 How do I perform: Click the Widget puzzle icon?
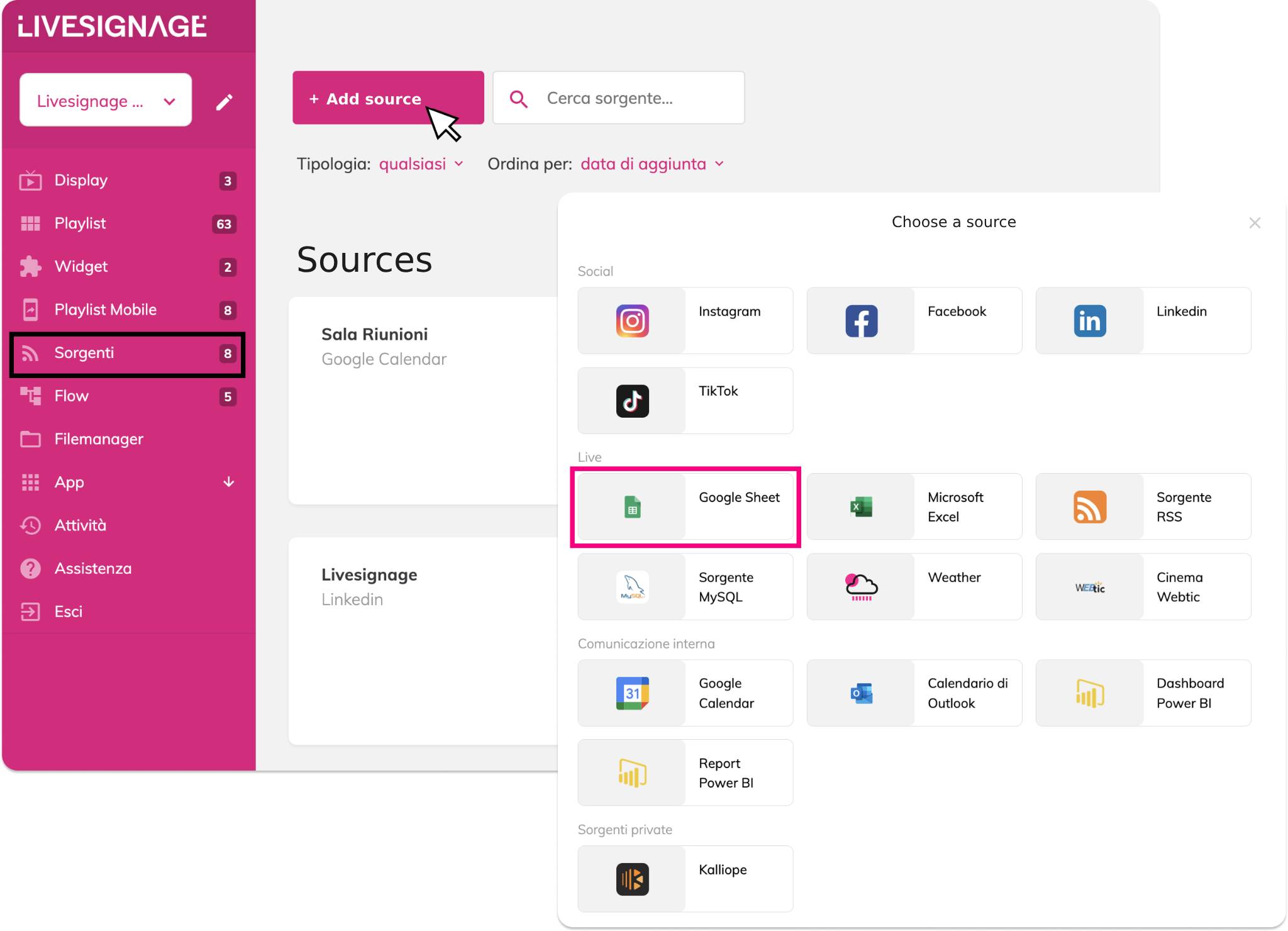[x=30, y=267]
